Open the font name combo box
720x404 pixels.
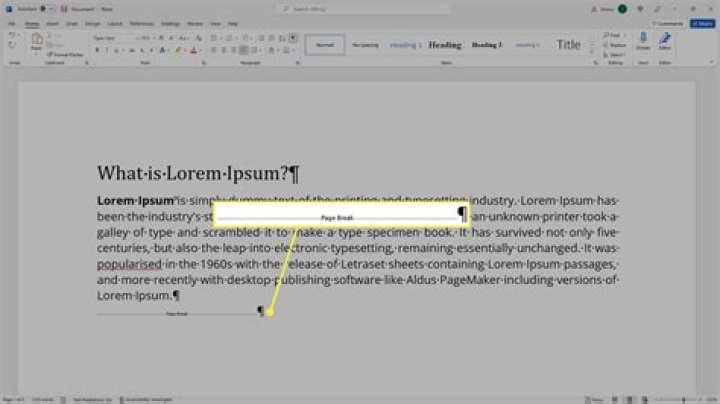(115, 38)
